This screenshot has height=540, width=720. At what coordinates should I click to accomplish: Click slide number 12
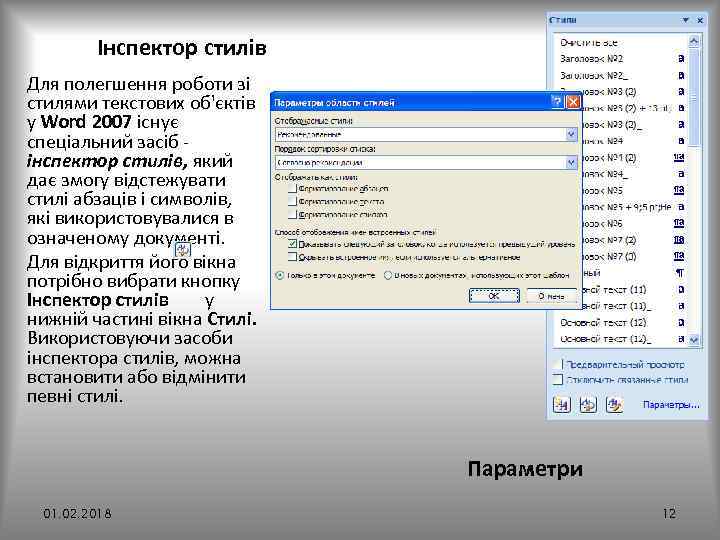coord(669,513)
